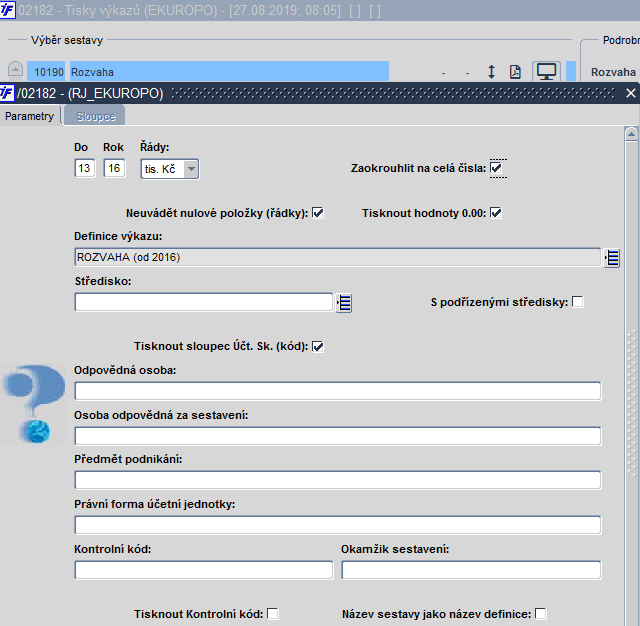The height and width of the screenshot is (626, 640).
Task: Click the Rozvaha label in the Podrobnosti panel
Action: [x=613, y=72]
